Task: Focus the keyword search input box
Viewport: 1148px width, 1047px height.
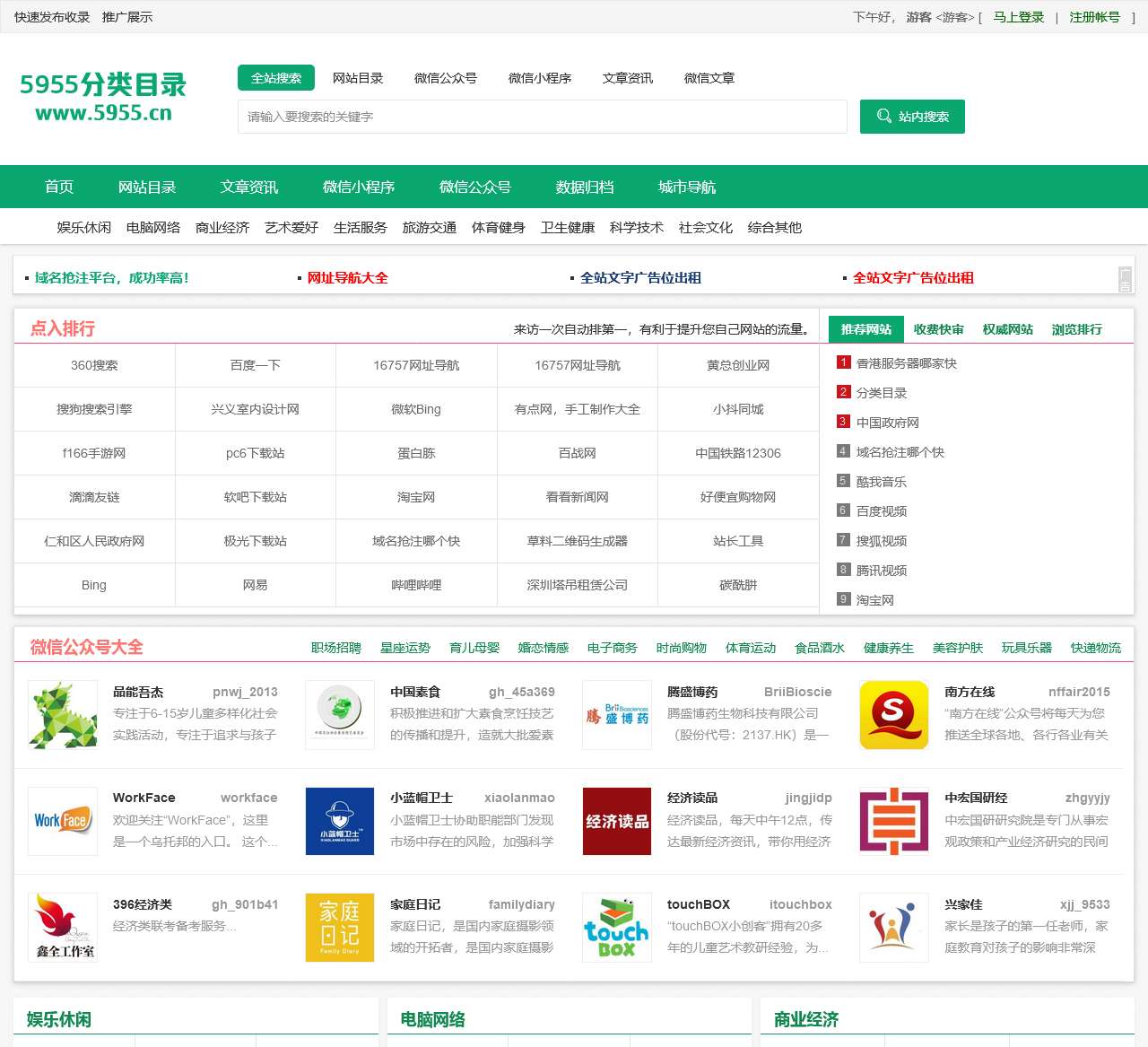Action: pyautogui.click(x=543, y=117)
